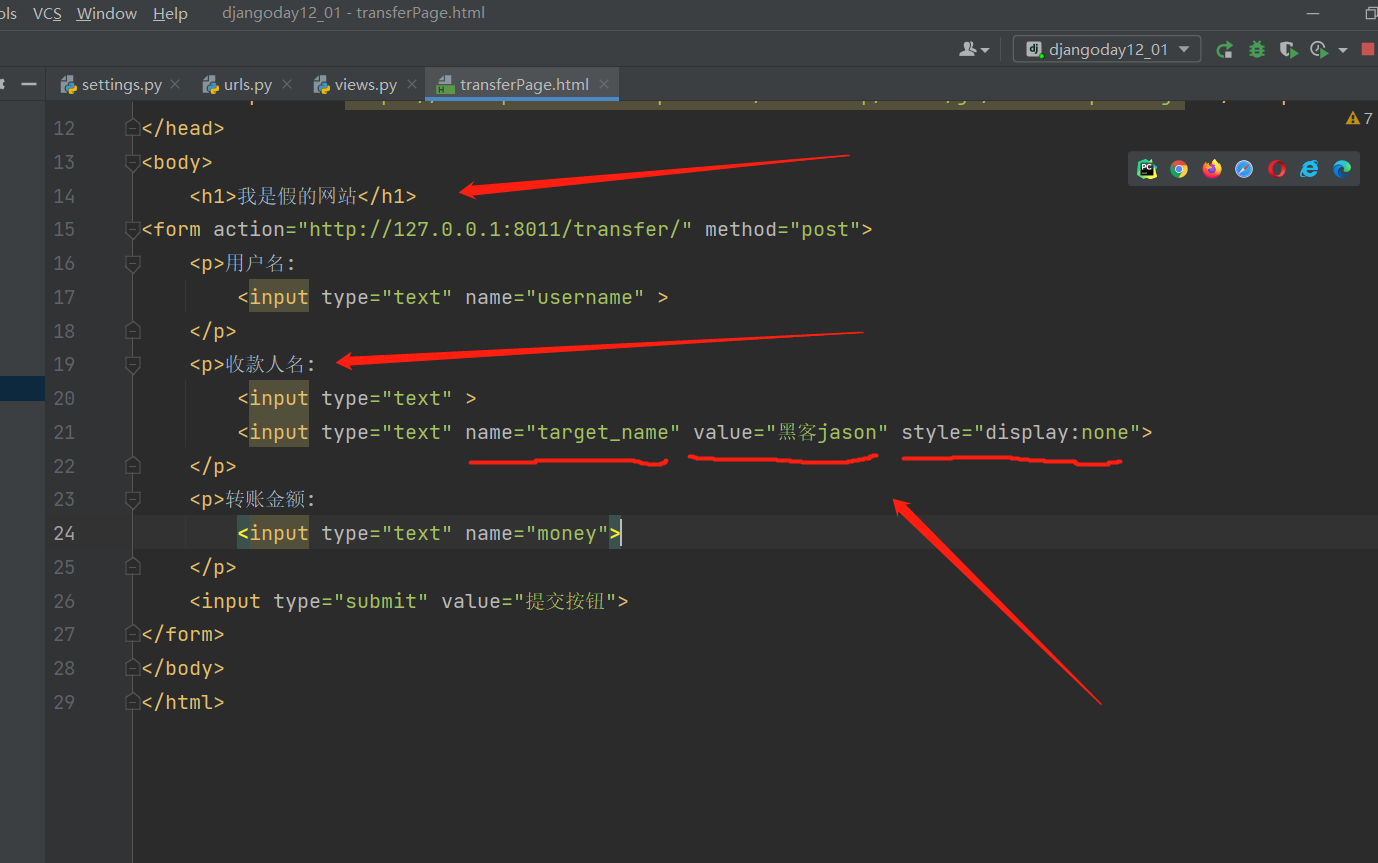Click line number 24 in the gutter

click(x=64, y=533)
